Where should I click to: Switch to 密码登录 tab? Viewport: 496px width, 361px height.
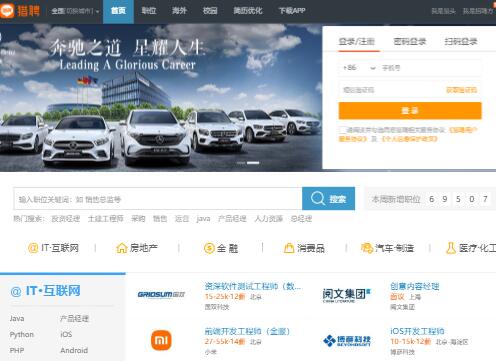click(410, 42)
